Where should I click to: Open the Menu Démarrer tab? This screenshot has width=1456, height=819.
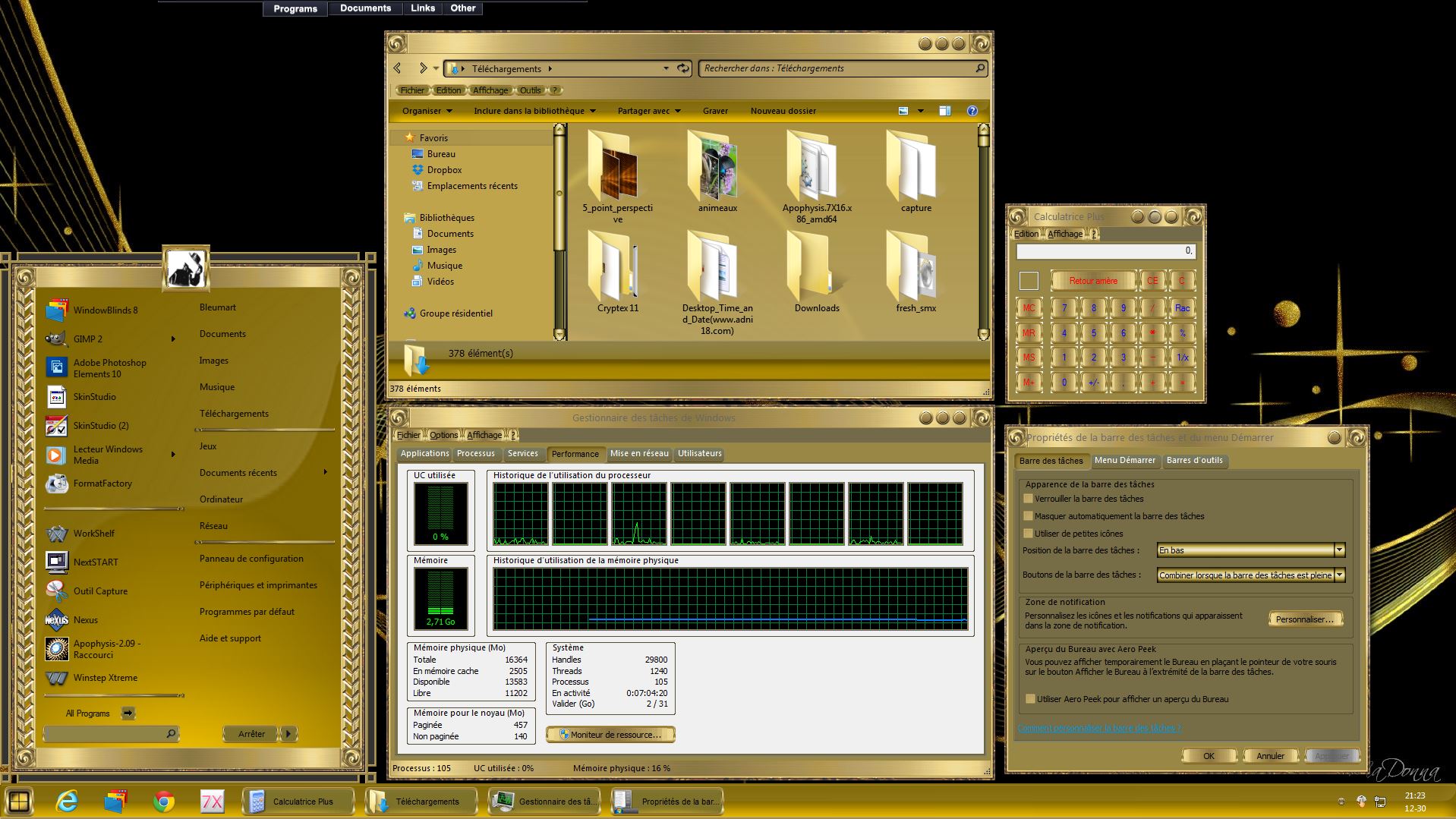pos(1124,461)
